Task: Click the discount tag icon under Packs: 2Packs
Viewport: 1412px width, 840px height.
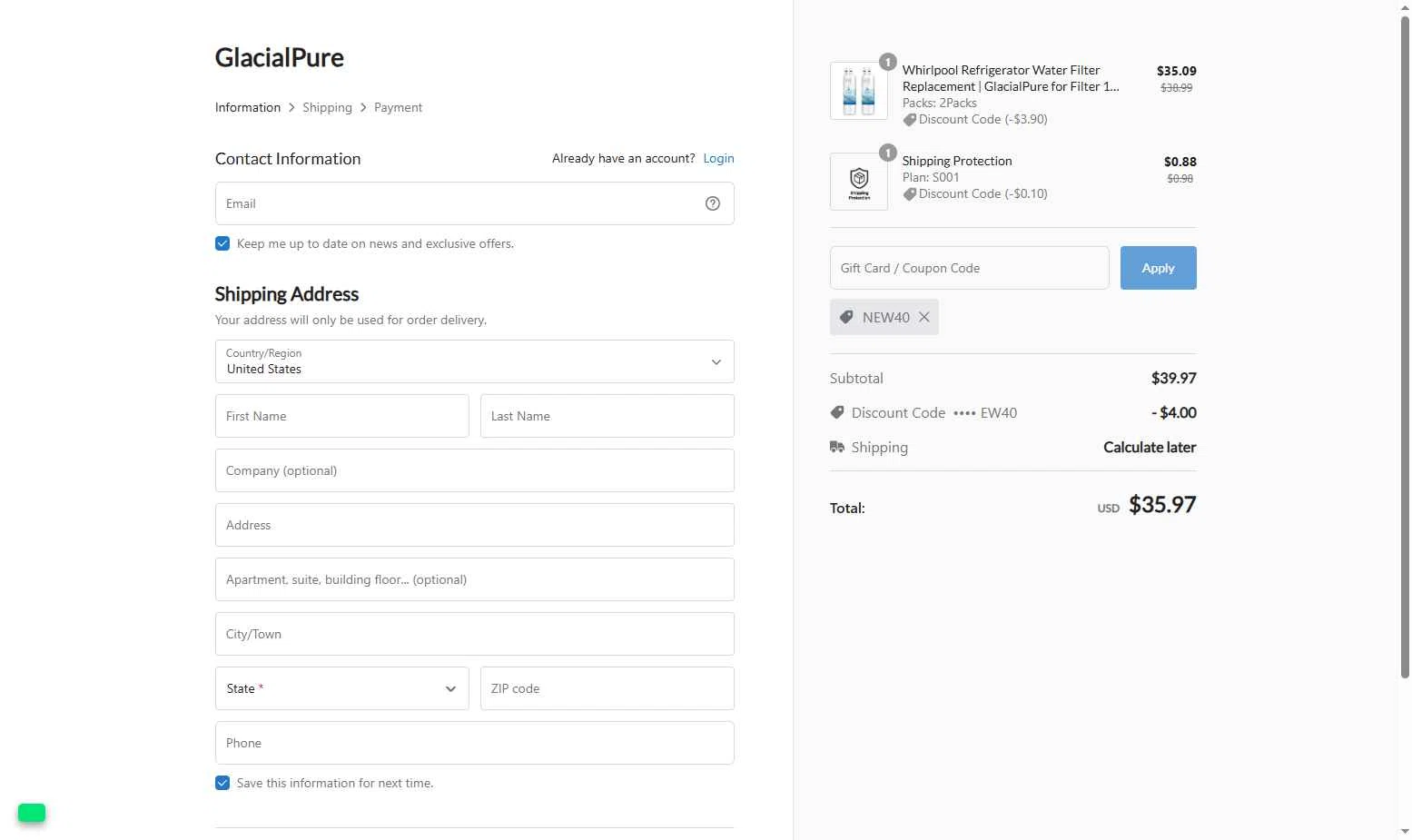Action: tap(910, 120)
